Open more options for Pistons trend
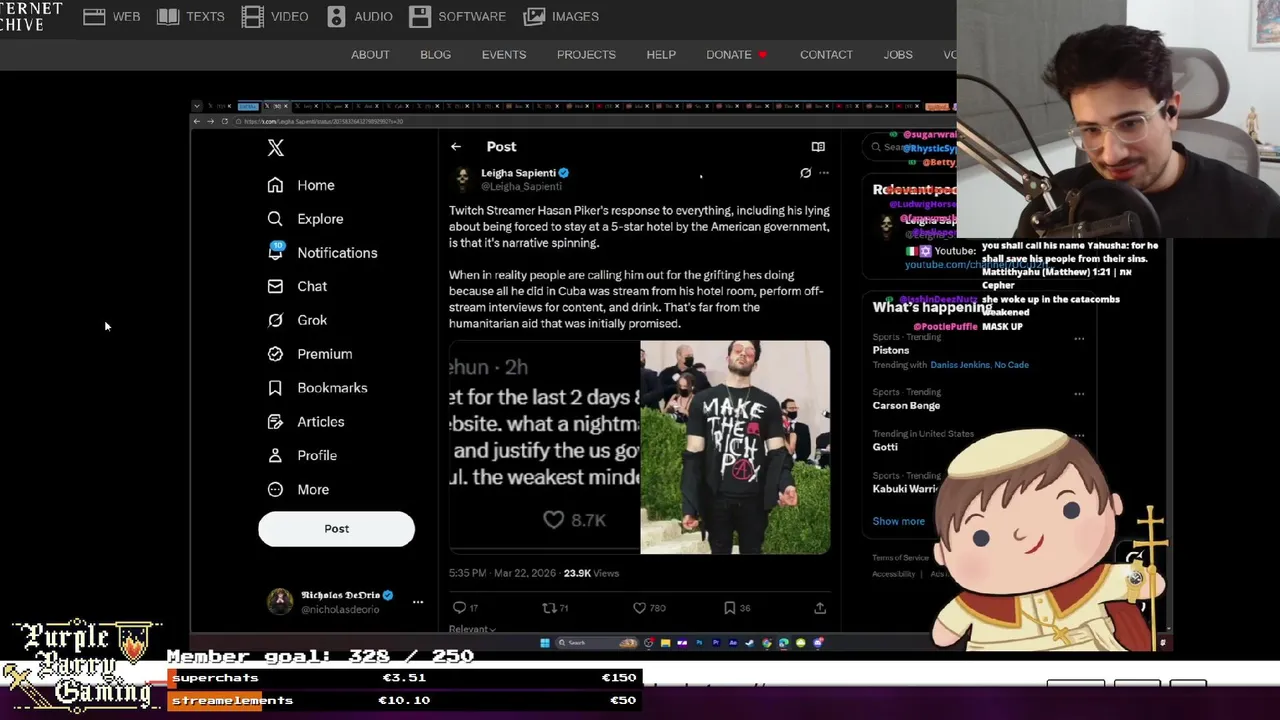This screenshot has width=1280, height=720. click(1079, 339)
